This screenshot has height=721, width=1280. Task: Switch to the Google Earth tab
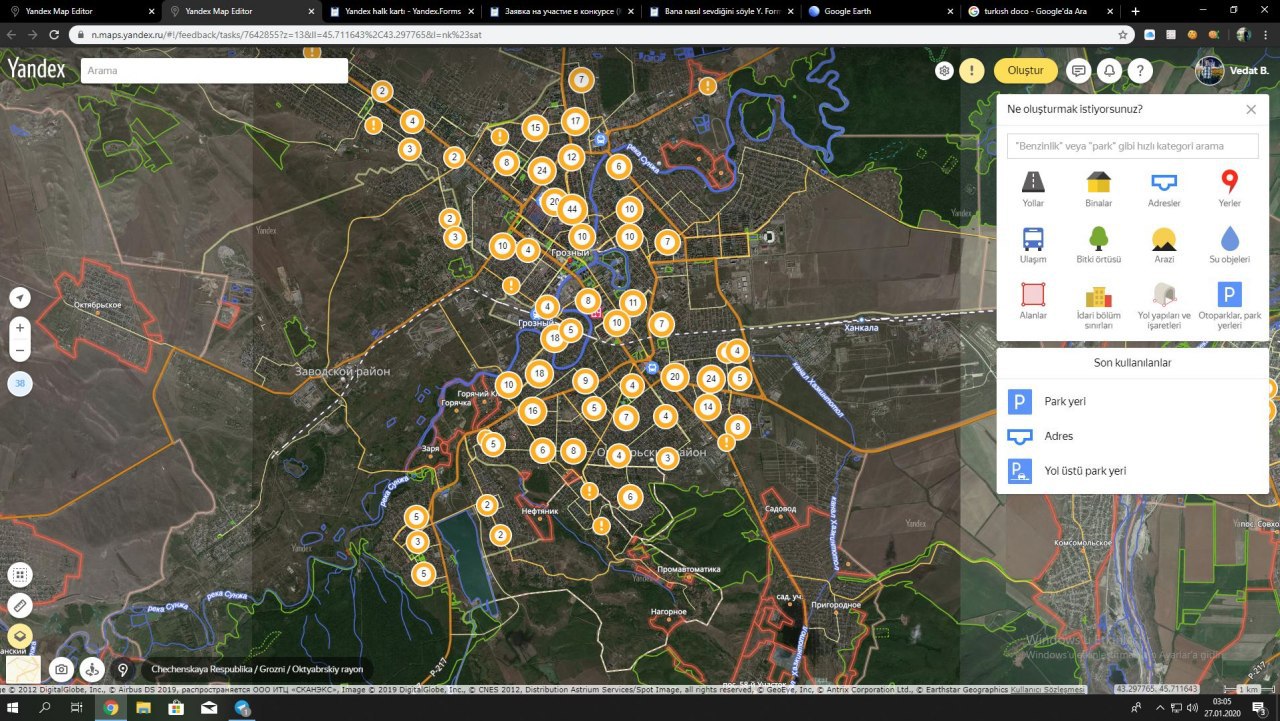tap(882, 11)
